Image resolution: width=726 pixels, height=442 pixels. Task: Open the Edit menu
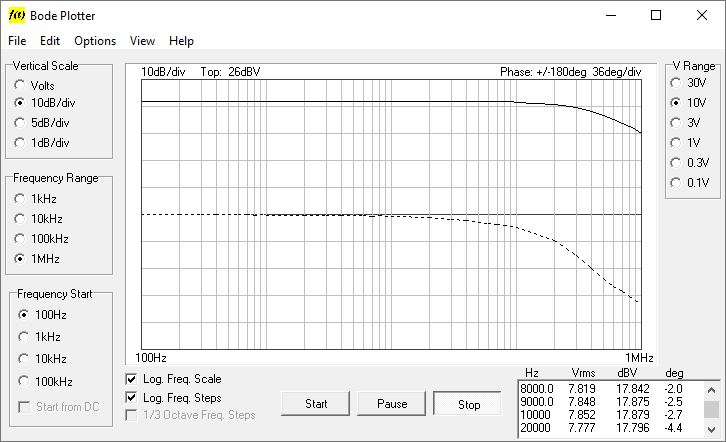tap(50, 41)
